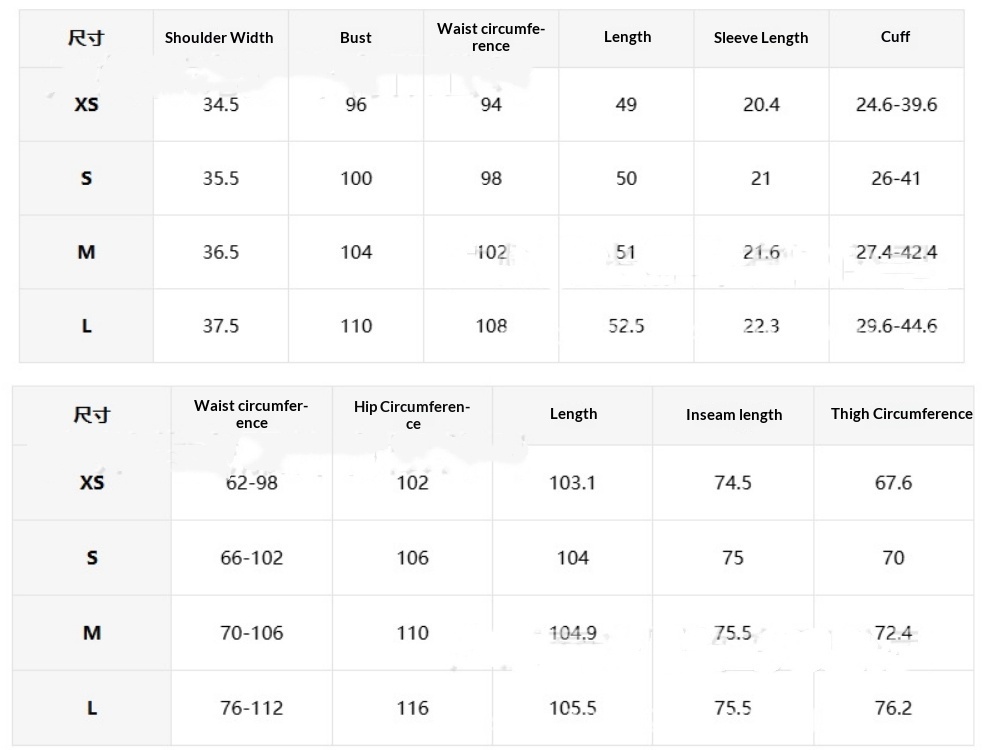Click the Shoulder Width column header

click(219, 38)
